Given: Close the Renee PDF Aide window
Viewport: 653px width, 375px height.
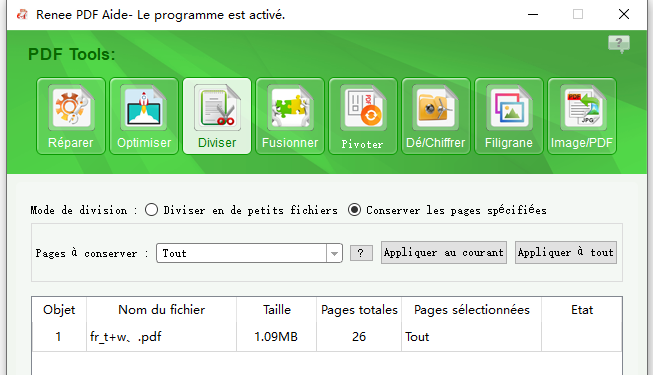Looking at the screenshot, I should click(x=624, y=15).
